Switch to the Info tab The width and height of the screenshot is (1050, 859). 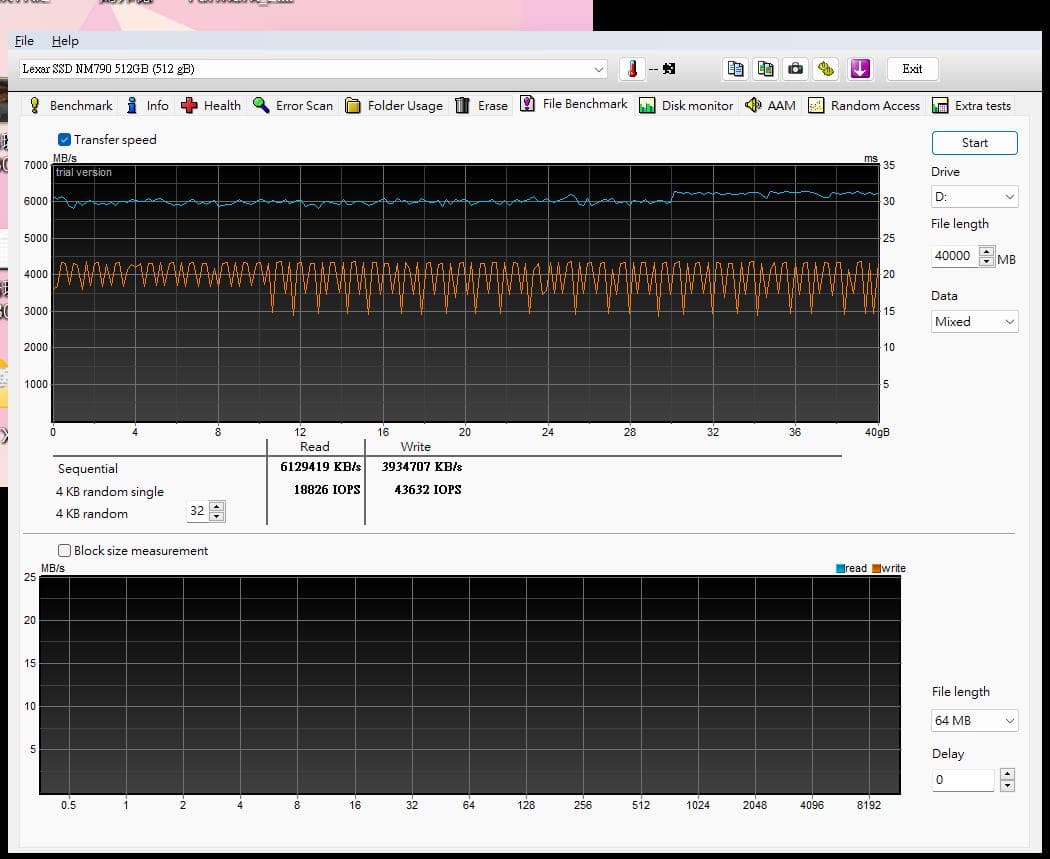(x=147, y=105)
